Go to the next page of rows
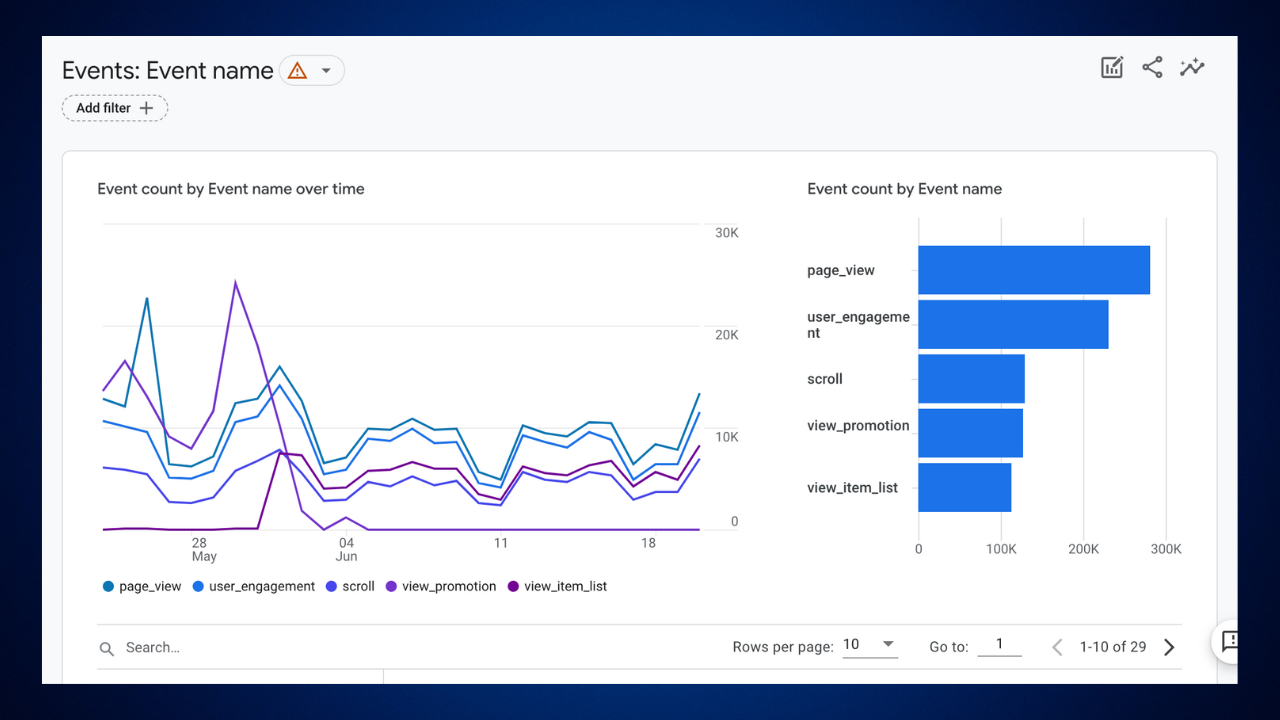This screenshot has height=720, width=1280. [x=1169, y=647]
